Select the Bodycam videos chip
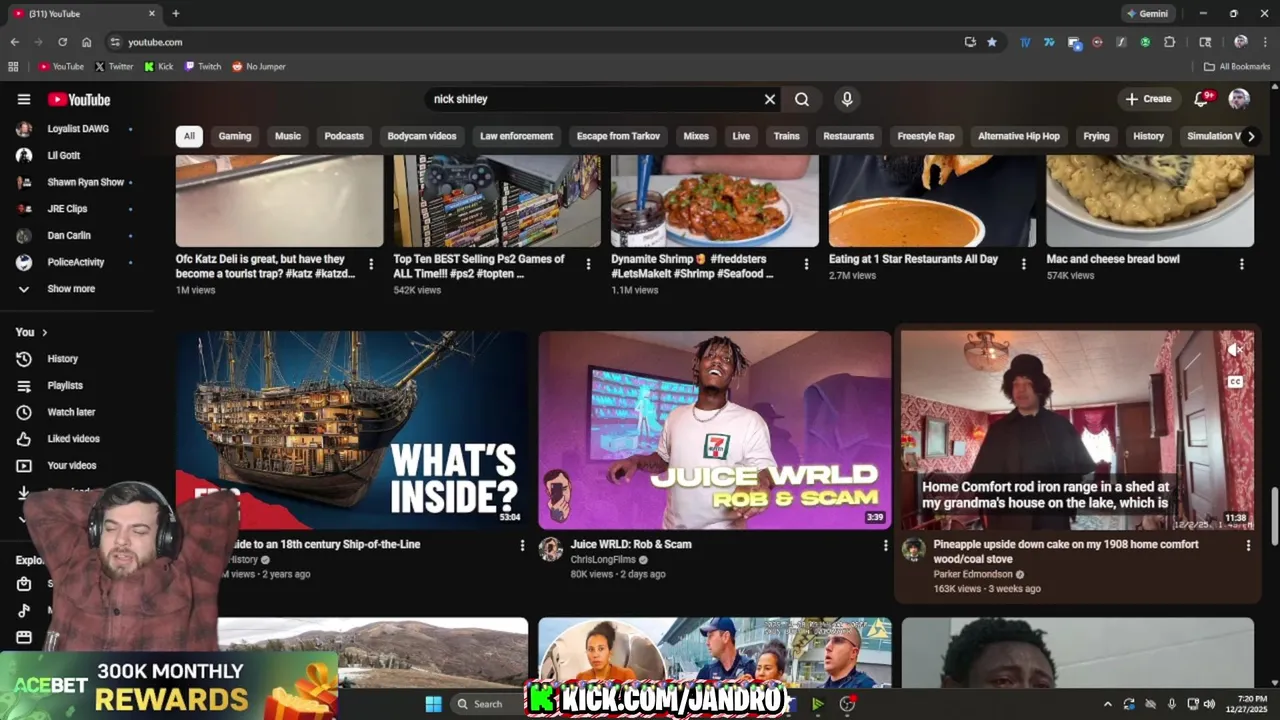The height and width of the screenshot is (720, 1280). (422, 136)
